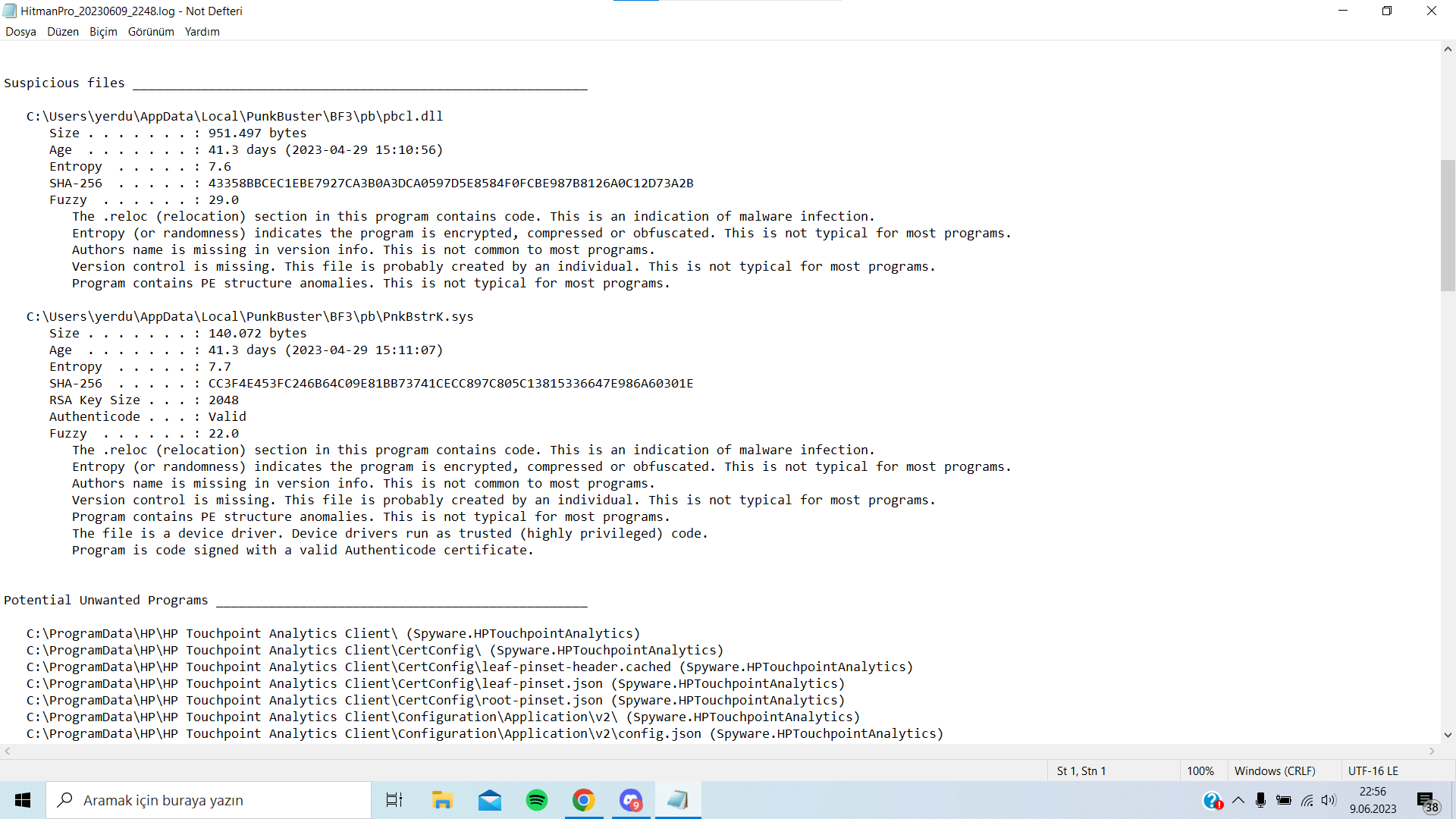This screenshot has width=1456, height=819.
Task: Open the volume control tray icon
Action: point(1329,800)
